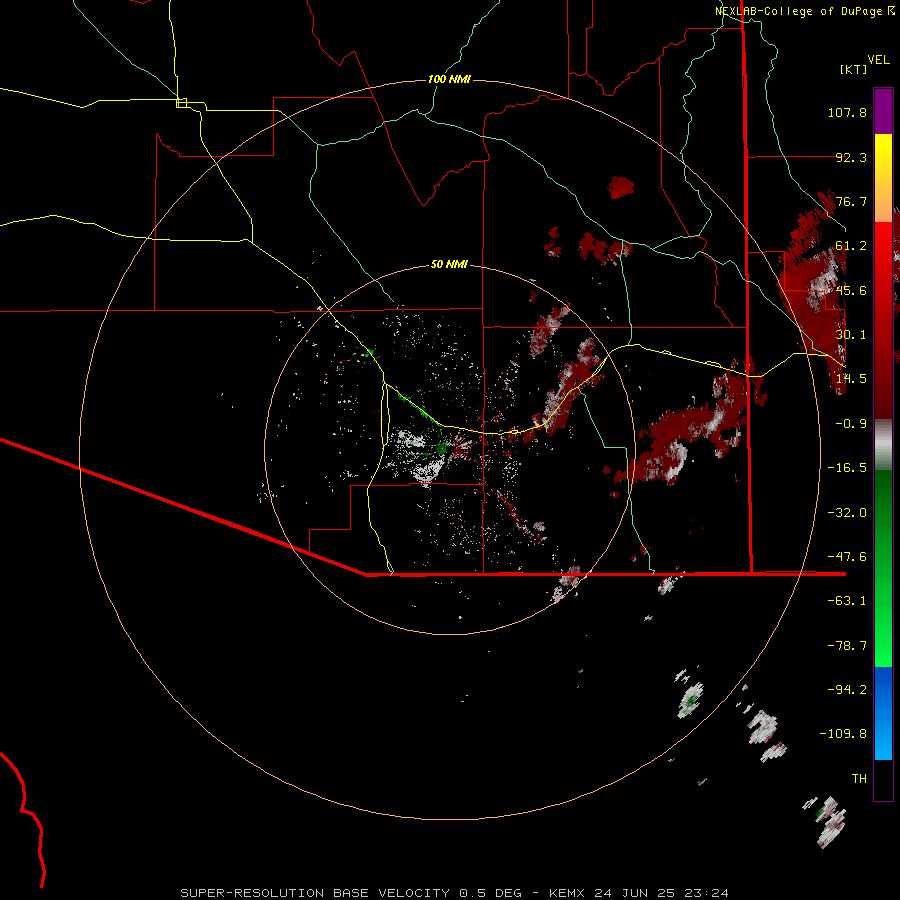The height and width of the screenshot is (900, 900).
Task: Click the 50 NMI range ring label
Action: (449, 264)
